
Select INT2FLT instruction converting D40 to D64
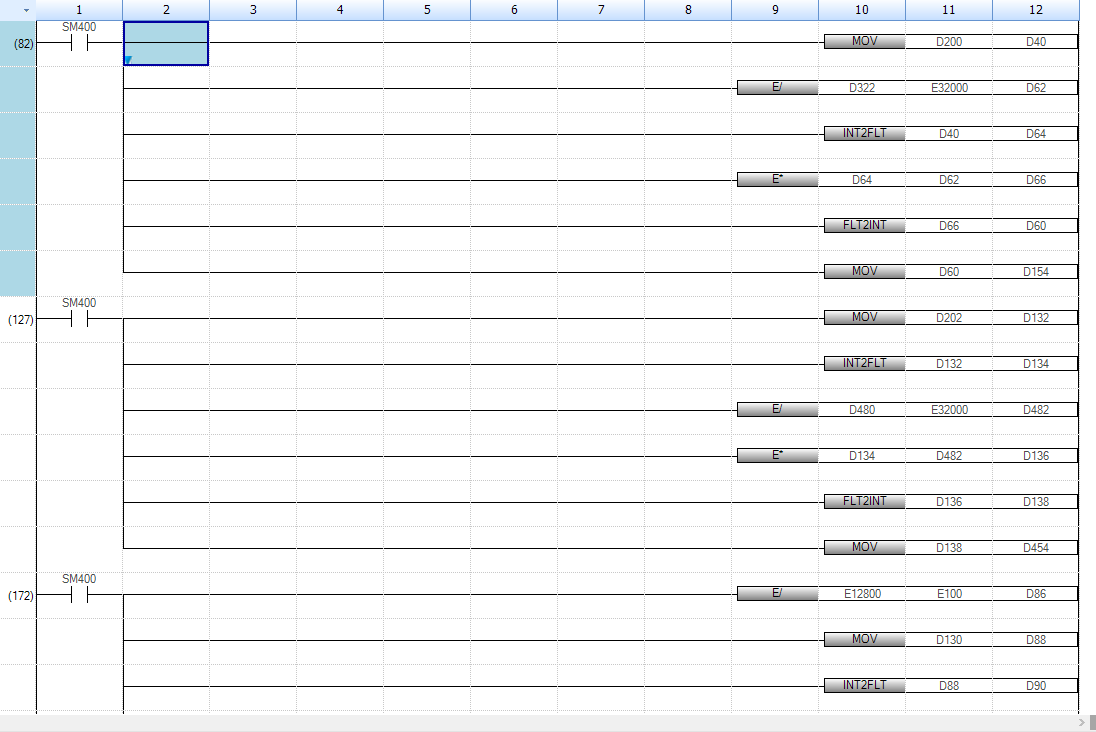864,134
